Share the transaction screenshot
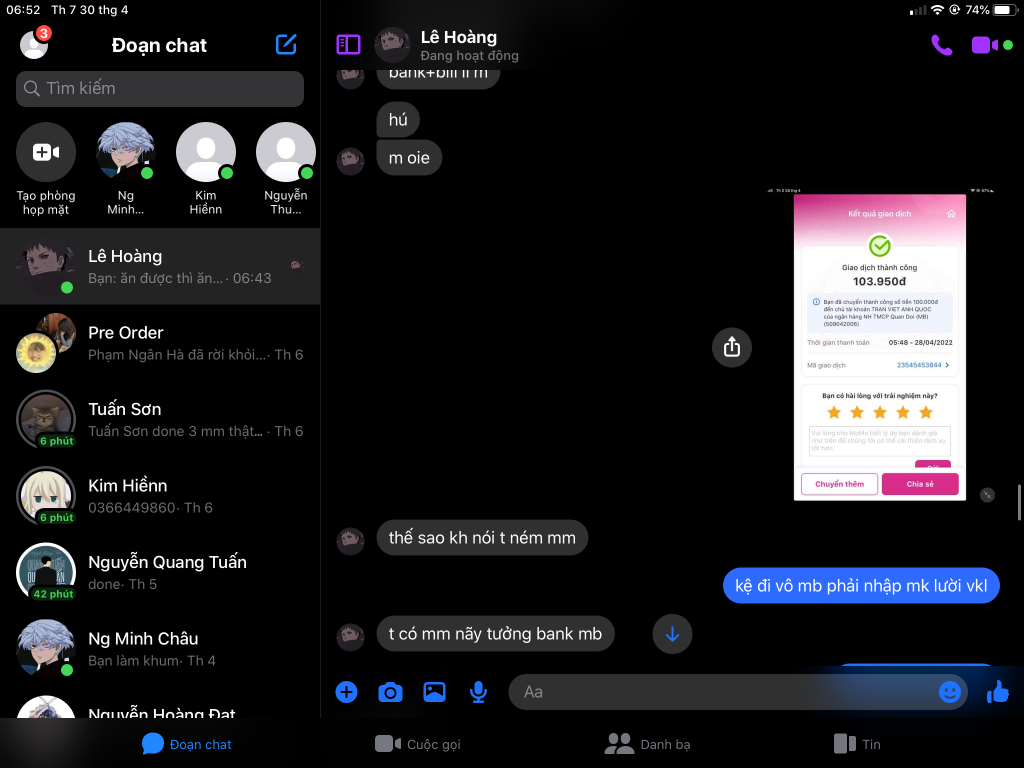Image resolution: width=1024 pixels, height=768 pixels. pos(731,347)
